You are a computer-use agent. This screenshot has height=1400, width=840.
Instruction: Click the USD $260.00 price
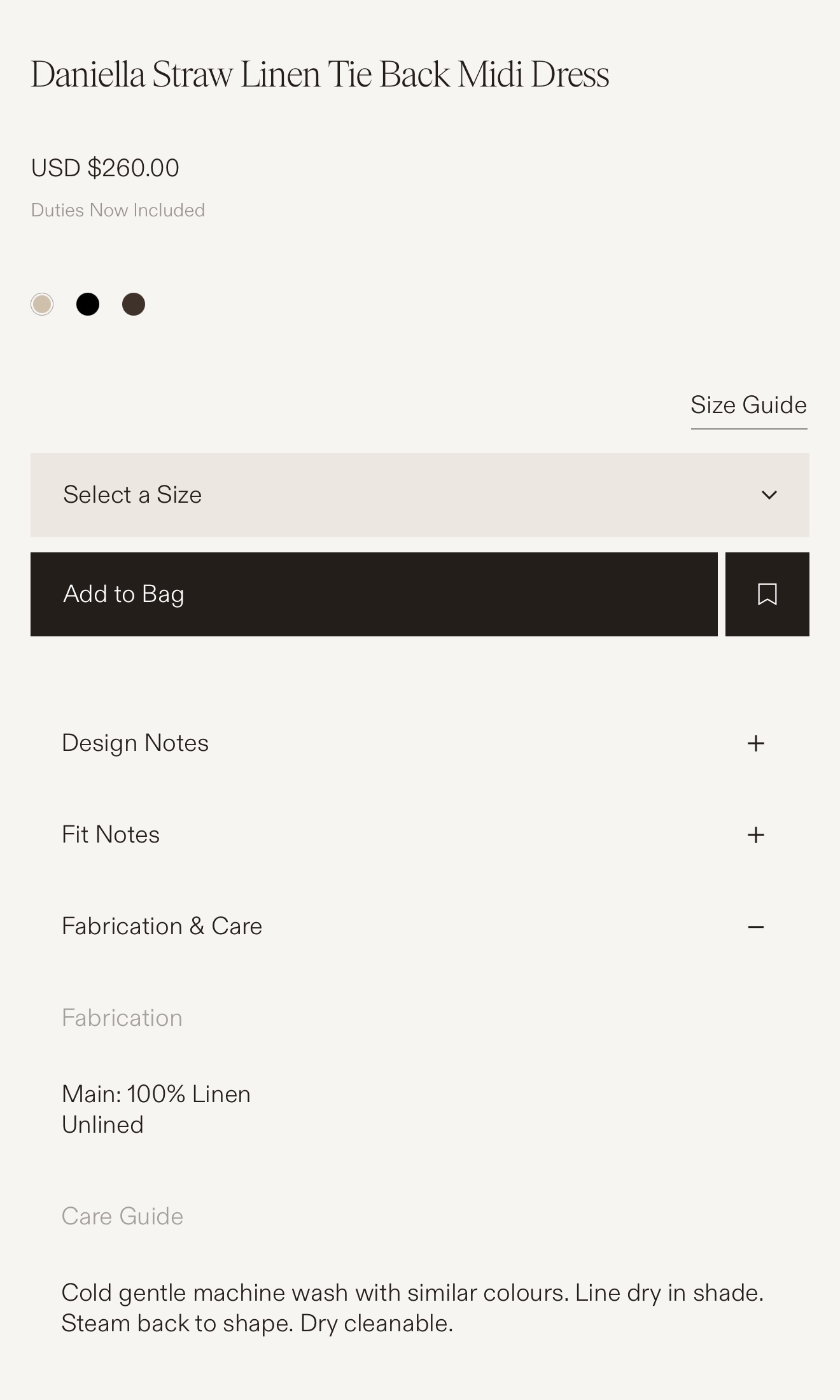tap(105, 168)
